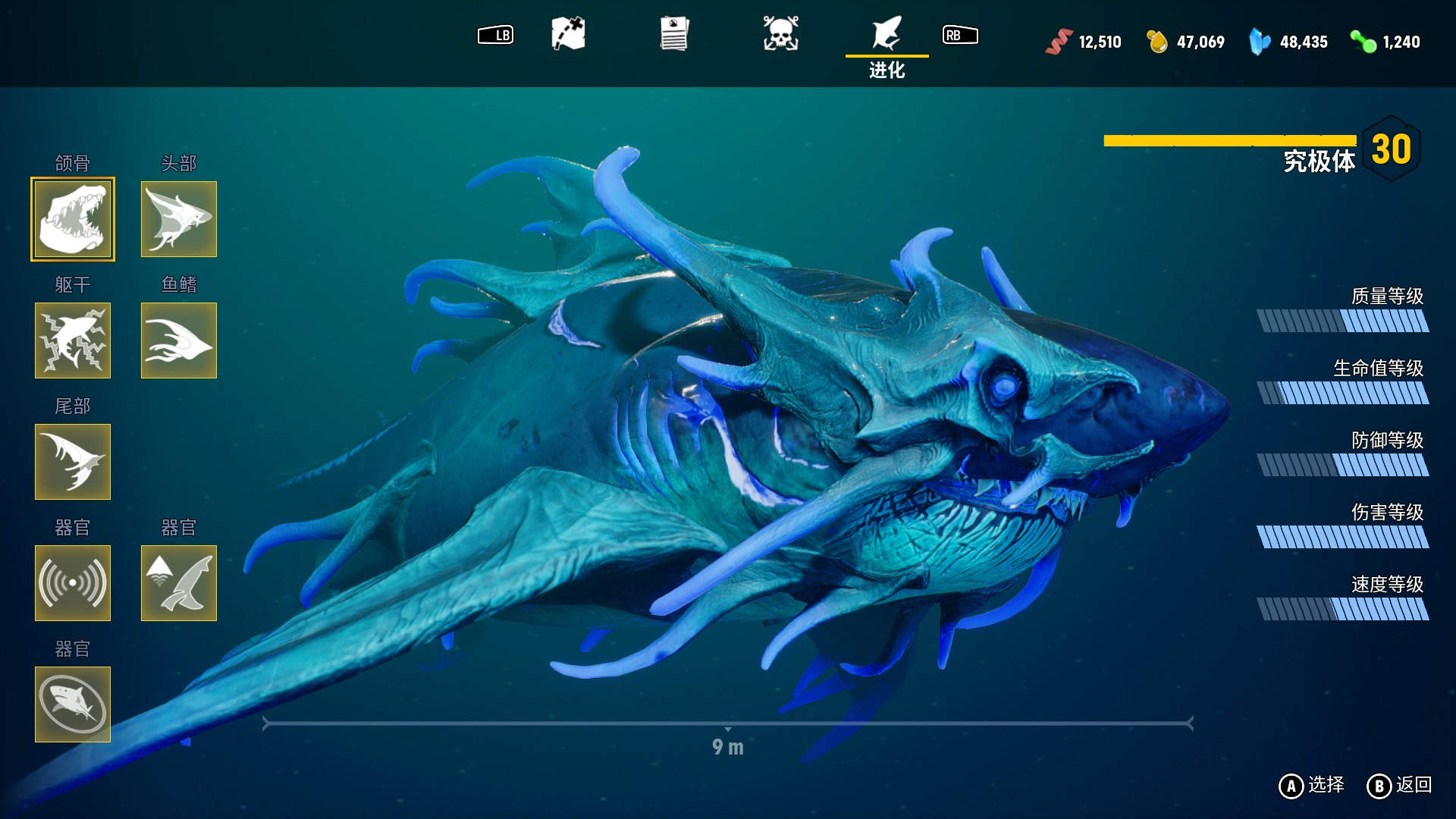
Task: Click the A 选择 select button
Action: point(1312,786)
